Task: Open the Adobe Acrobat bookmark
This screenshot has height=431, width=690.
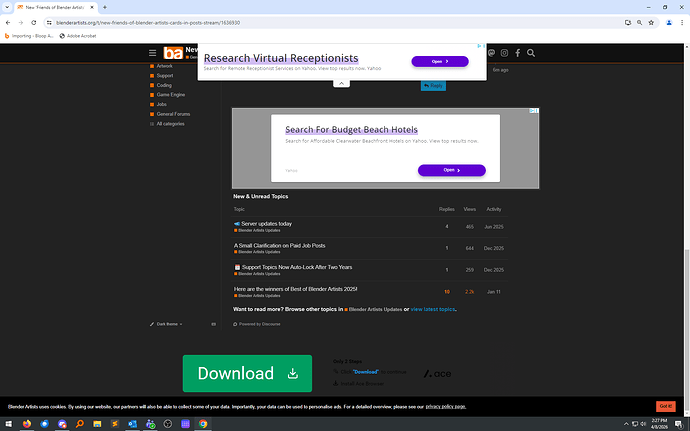Action: (x=78, y=36)
